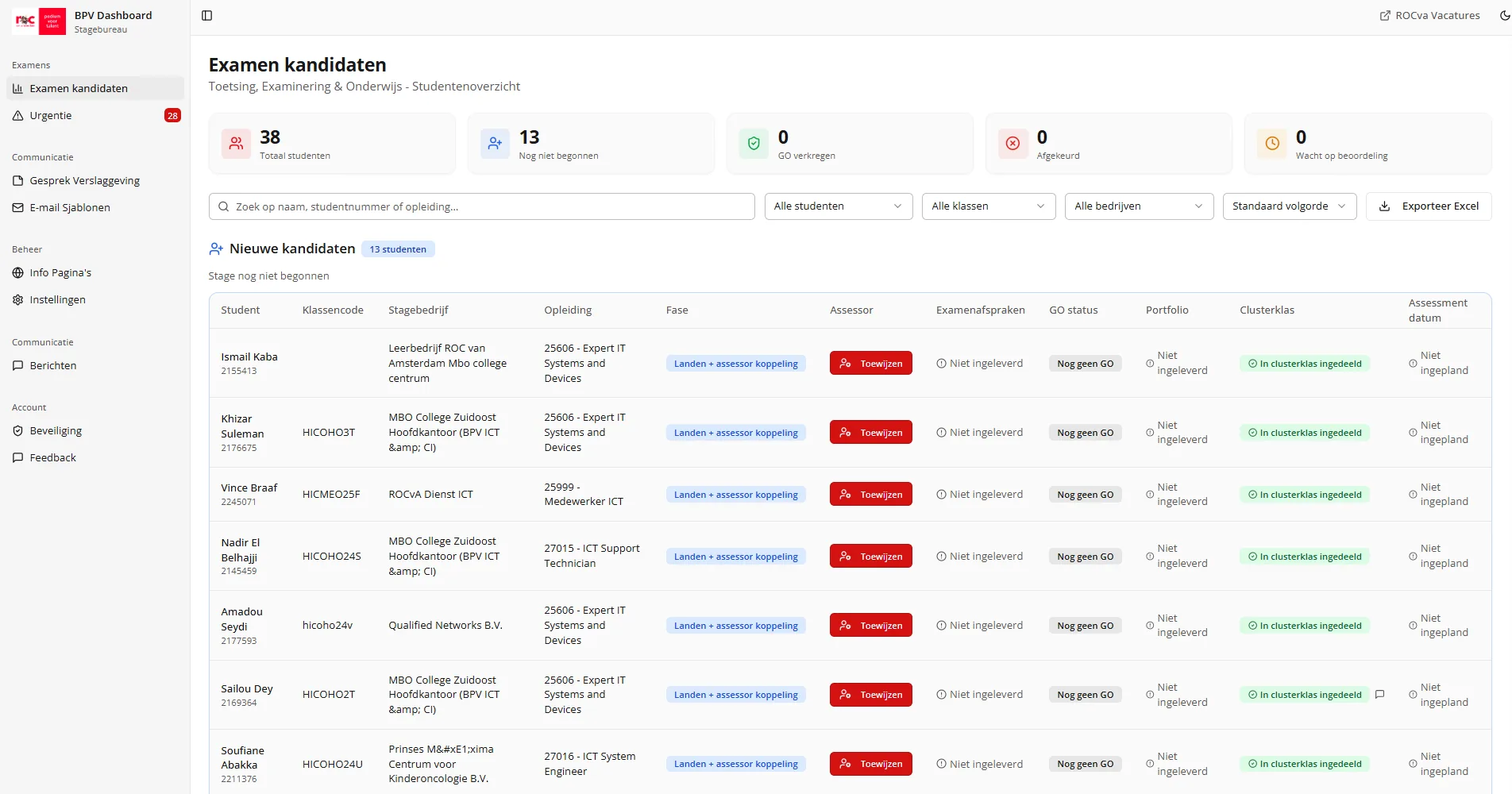Open Feedback in the sidebar
This screenshot has width=1512, height=794.
pyautogui.click(x=95, y=458)
